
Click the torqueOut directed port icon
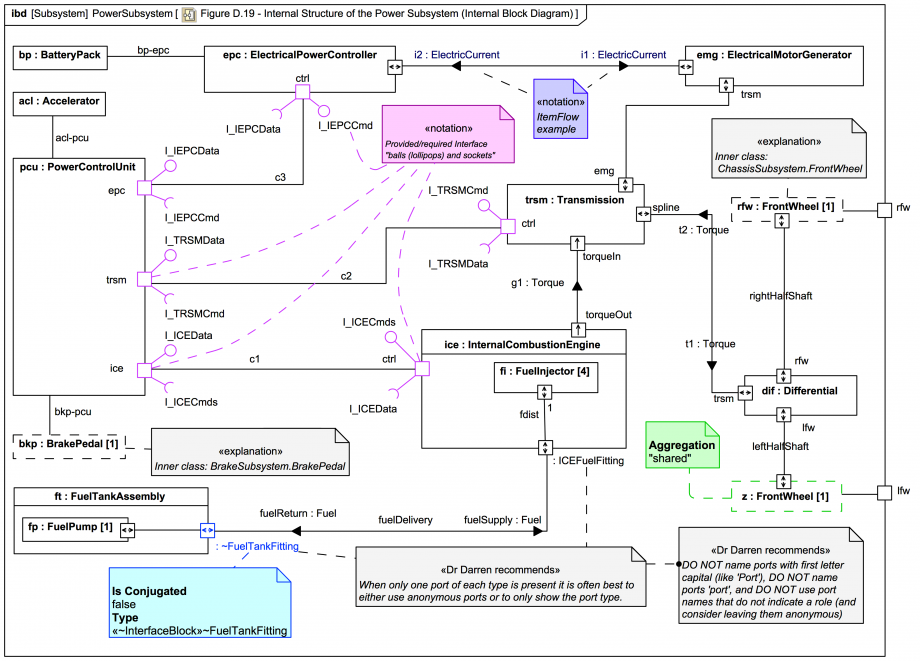click(578, 330)
